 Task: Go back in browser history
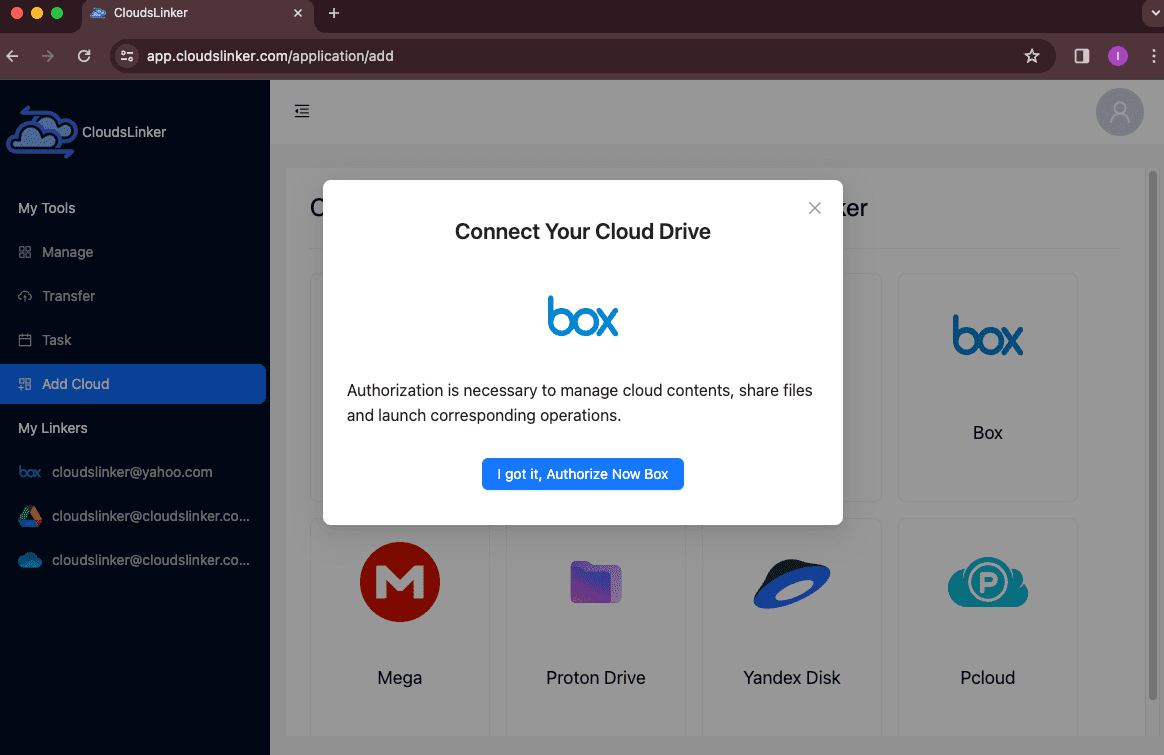tap(13, 56)
